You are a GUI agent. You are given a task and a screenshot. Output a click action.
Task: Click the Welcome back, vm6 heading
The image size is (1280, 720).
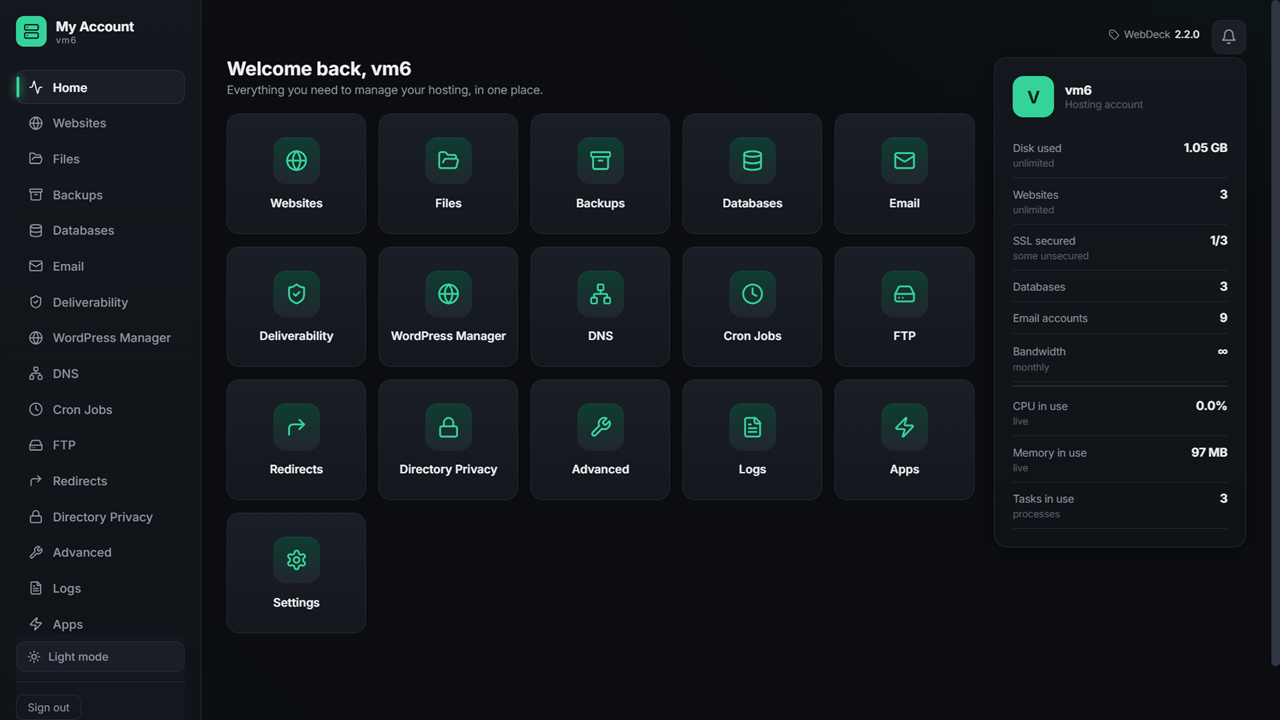click(x=319, y=69)
